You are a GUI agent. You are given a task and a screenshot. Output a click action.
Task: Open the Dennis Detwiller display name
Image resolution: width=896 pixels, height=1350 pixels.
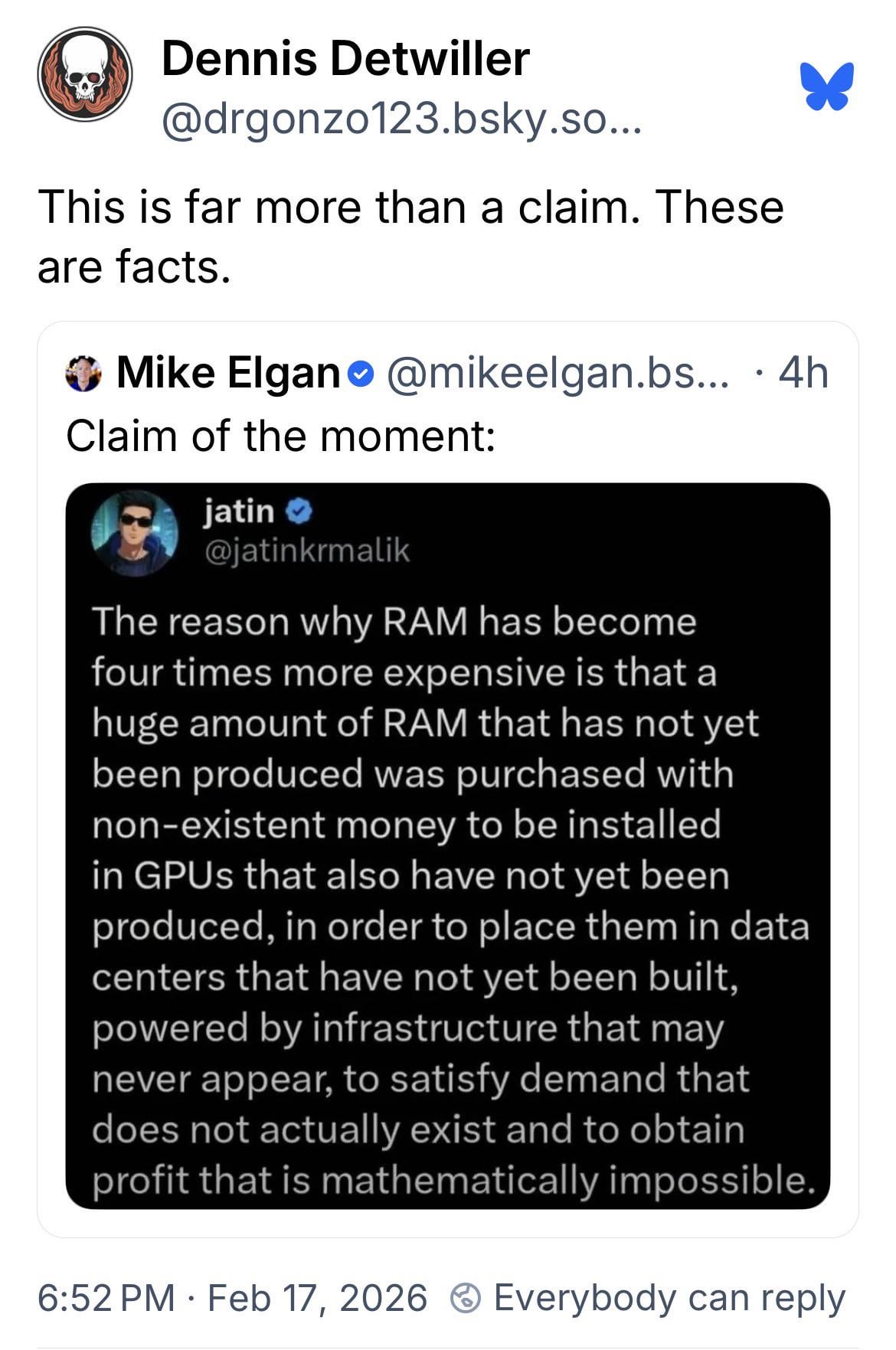[x=345, y=59]
